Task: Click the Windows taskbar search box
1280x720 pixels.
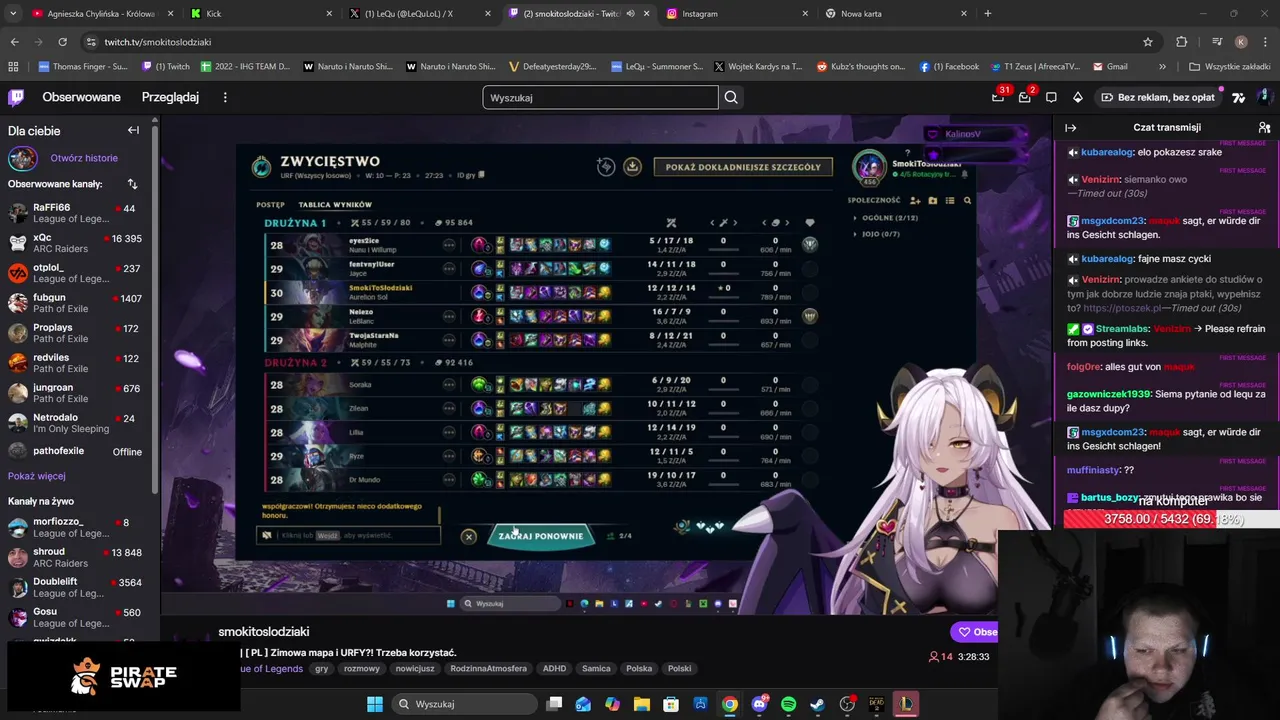Action: (463, 704)
